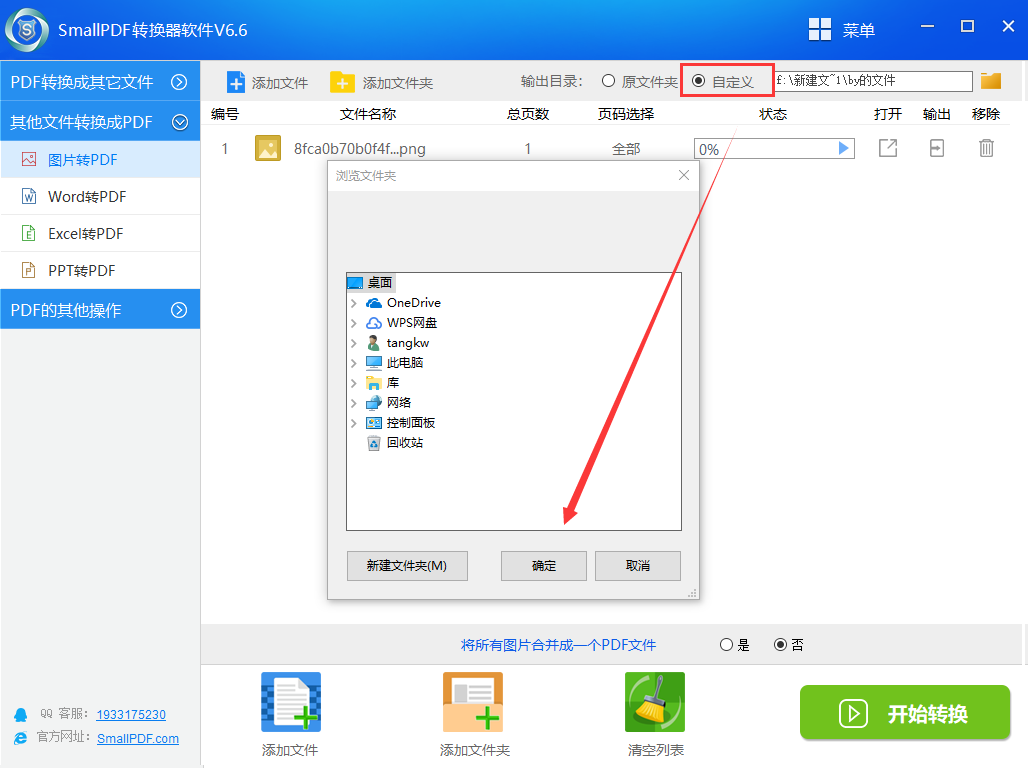Click the Excel转PDF document icon
Image resolution: width=1028 pixels, height=768 pixels.
29,233
